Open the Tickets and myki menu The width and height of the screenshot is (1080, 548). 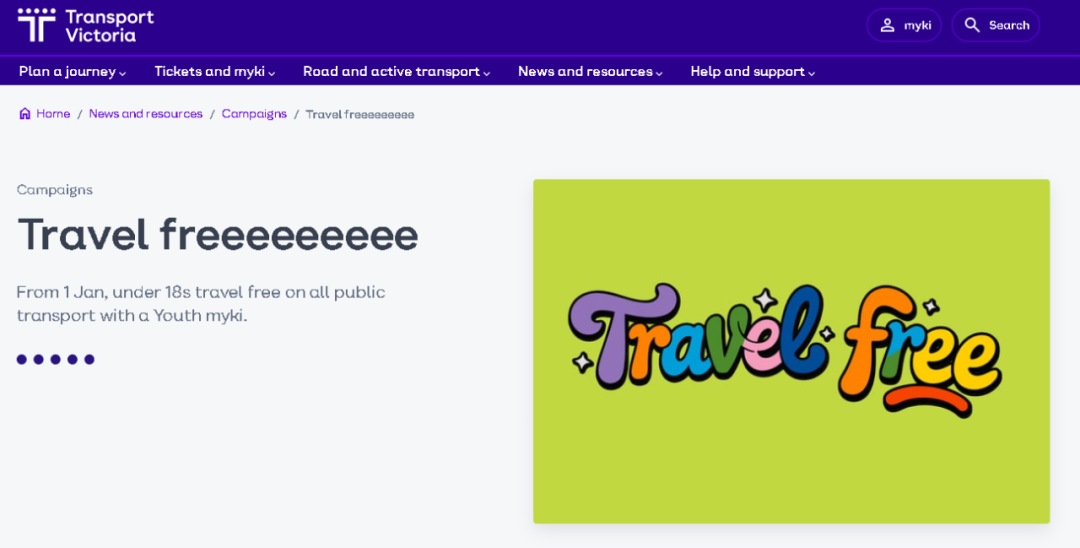point(214,72)
